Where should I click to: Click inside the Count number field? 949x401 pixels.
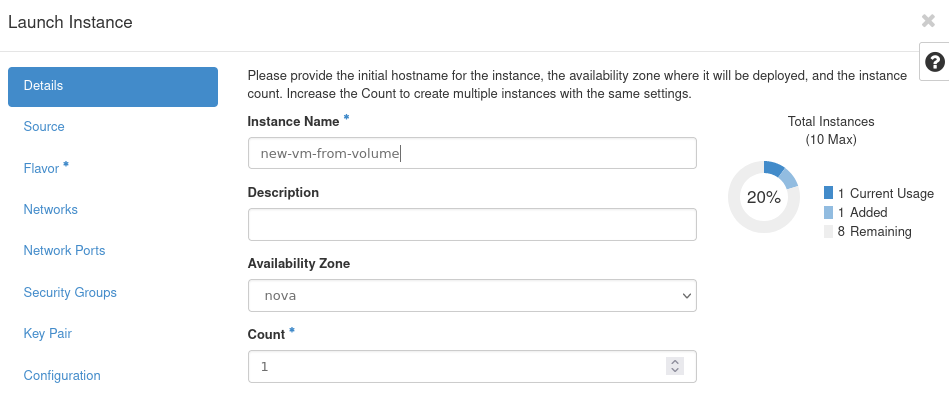click(x=455, y=367)
